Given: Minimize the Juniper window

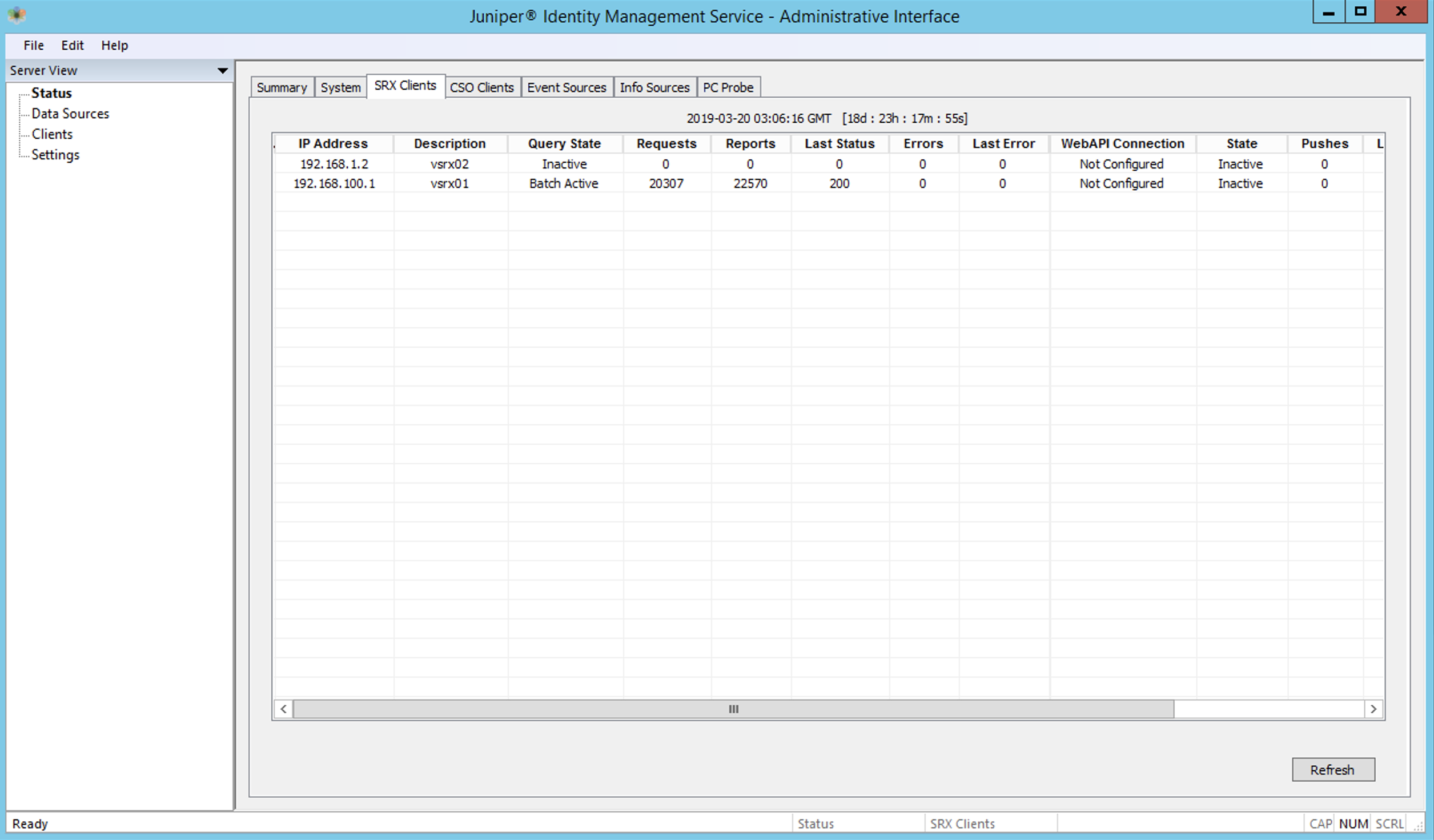Looking at the screenshot, I should click(x=1329, y=12).
